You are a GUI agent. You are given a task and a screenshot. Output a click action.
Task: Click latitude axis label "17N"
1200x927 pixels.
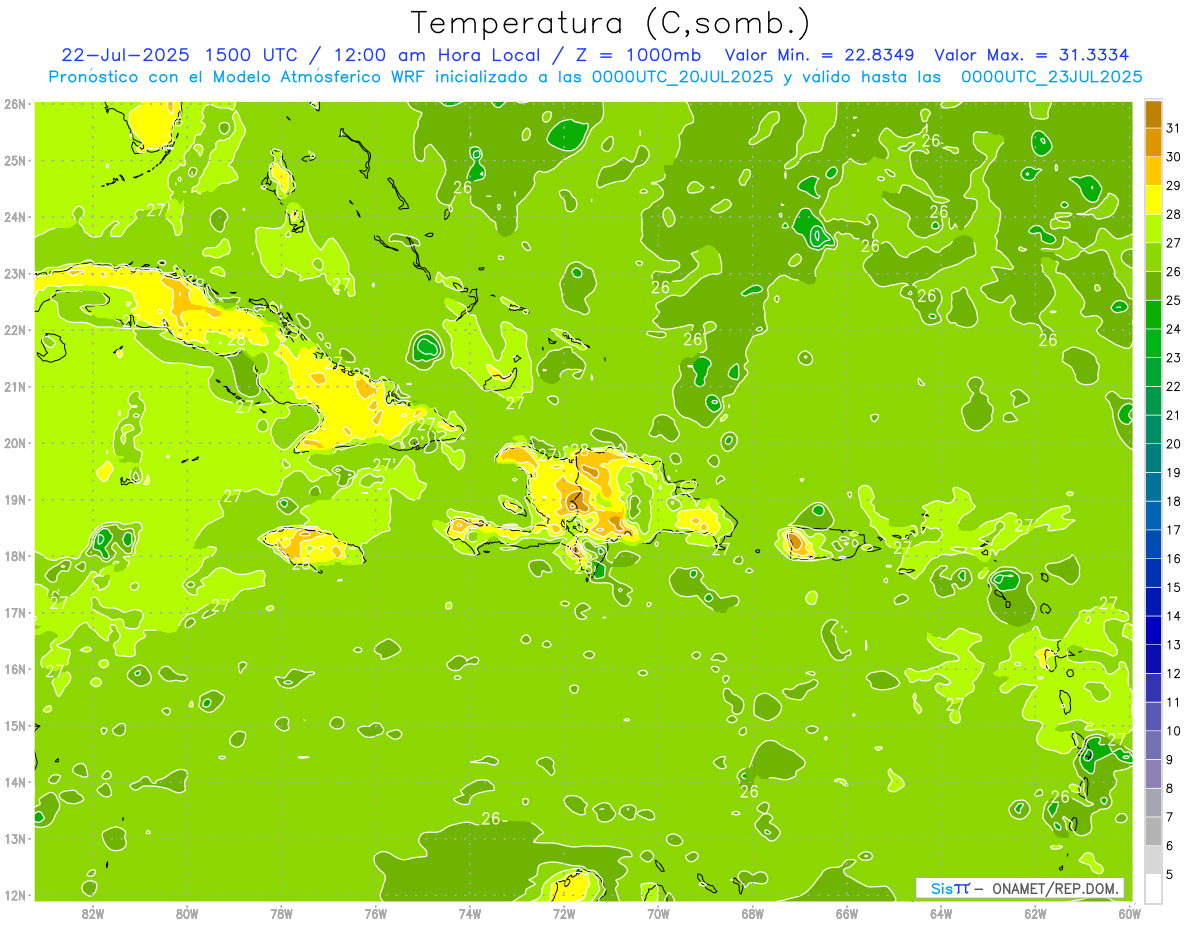tap(14, 612)
